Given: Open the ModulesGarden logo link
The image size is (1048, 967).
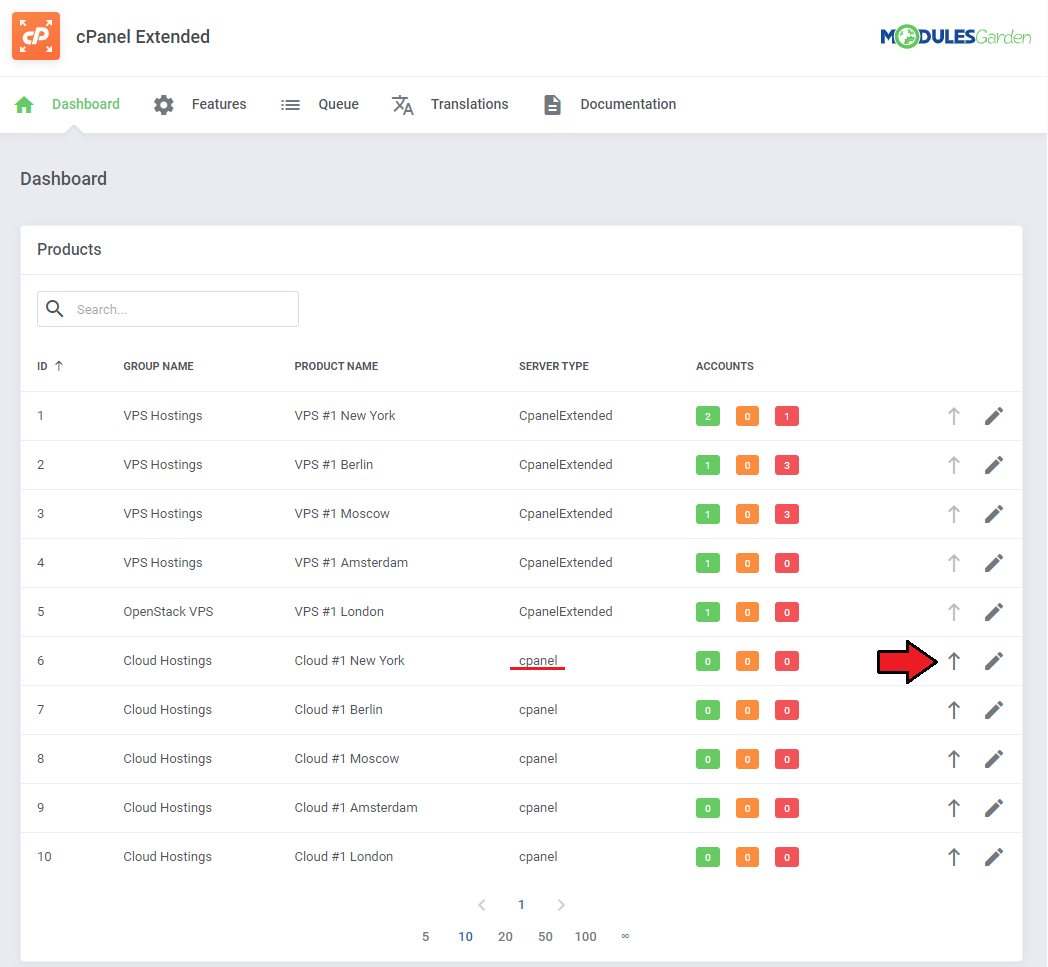Looking at the screenshot, I should [956, 36].
